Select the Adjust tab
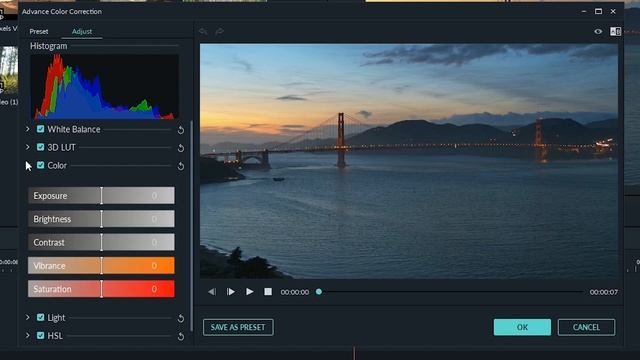640x360 pixels. point(82,31)
